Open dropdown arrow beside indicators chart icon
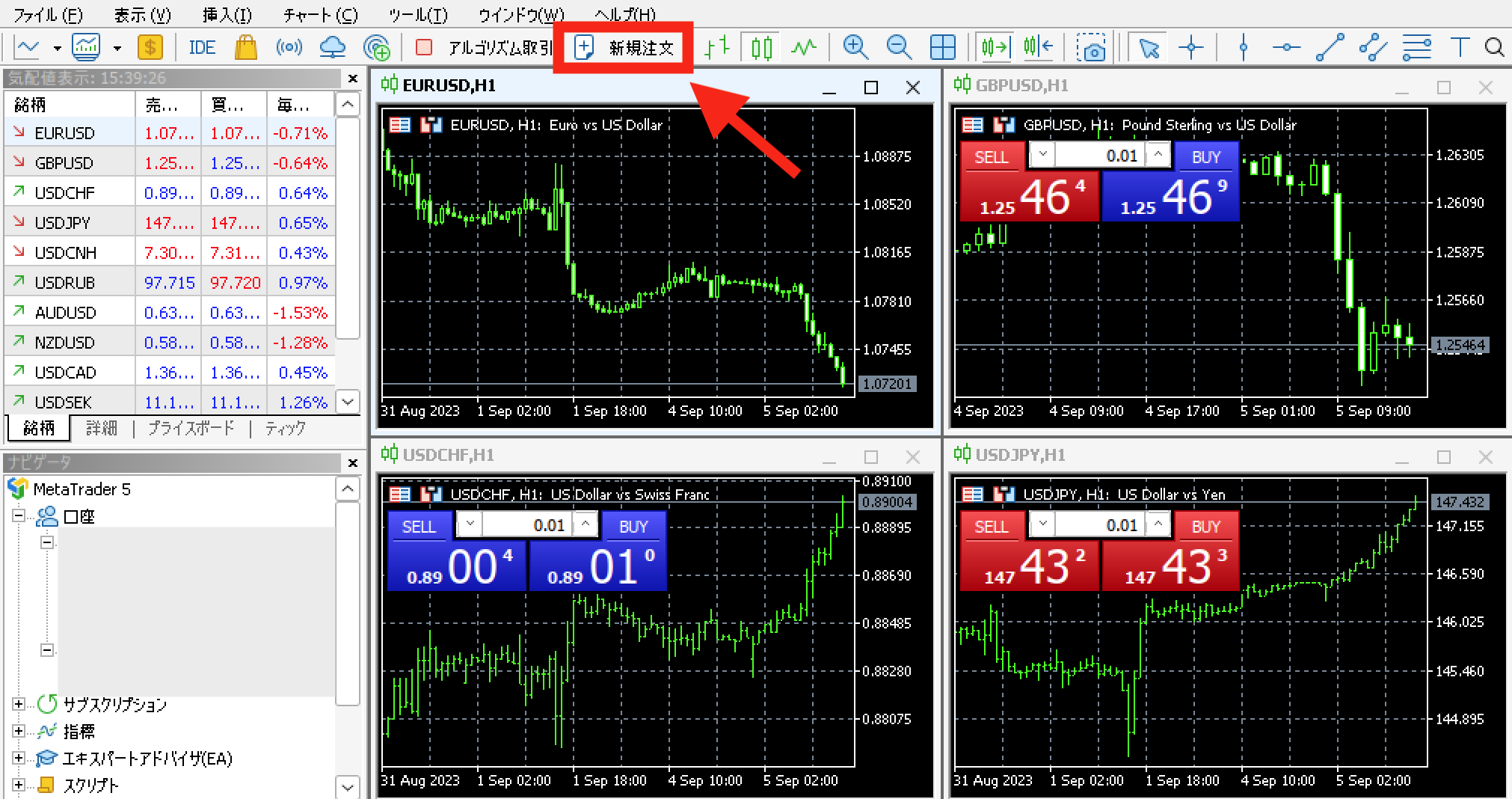 click(x=117, y=49)
